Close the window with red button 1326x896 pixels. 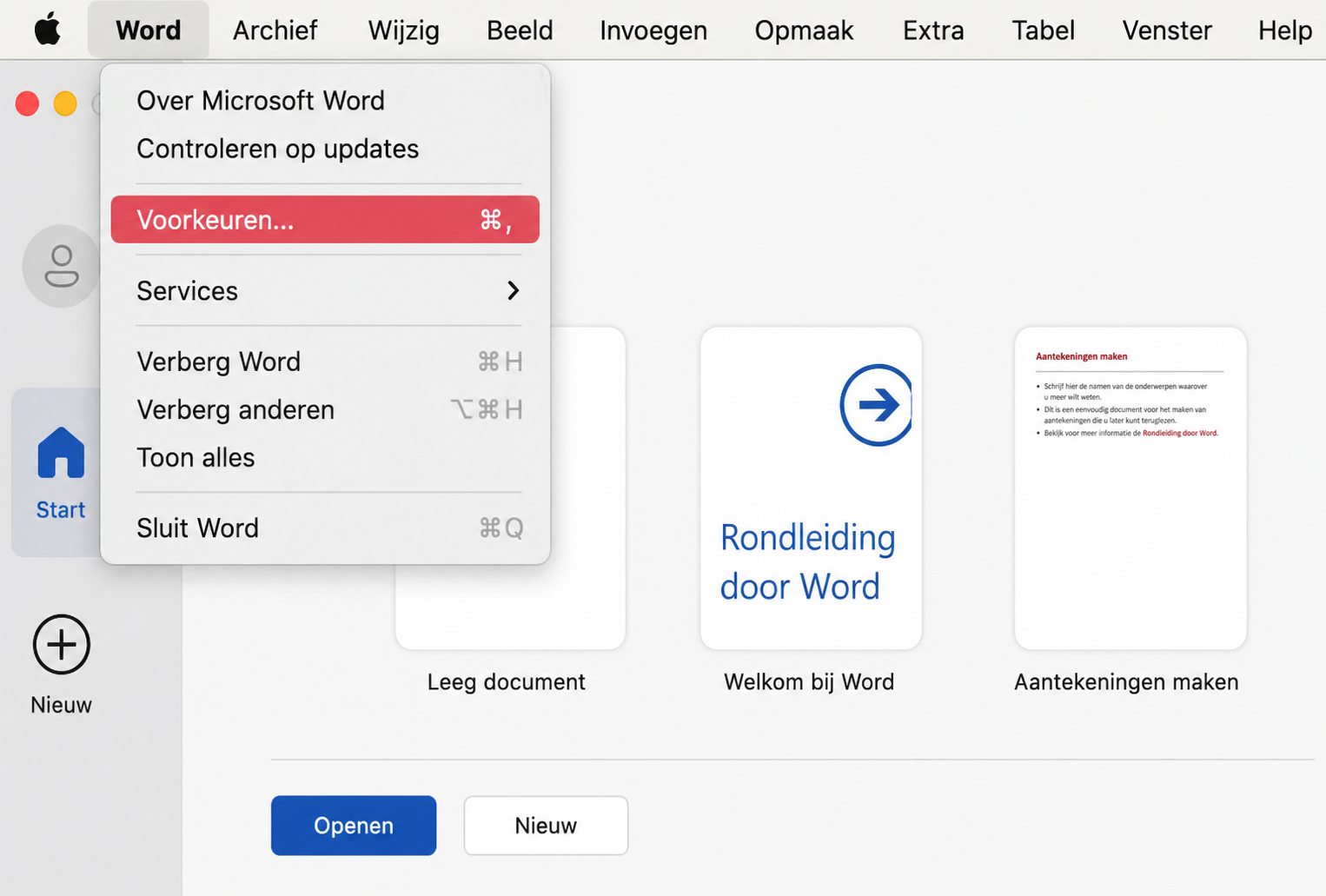pos(27,103)
